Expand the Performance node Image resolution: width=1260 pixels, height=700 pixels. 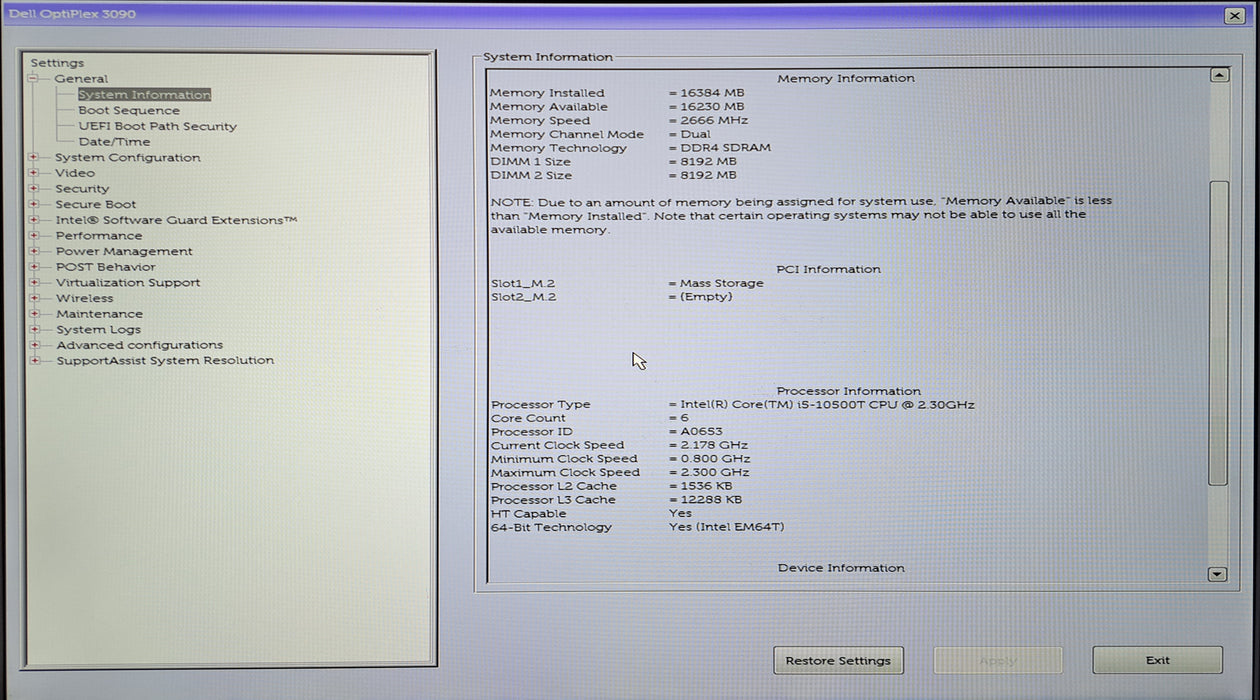(x=34, y=235)
